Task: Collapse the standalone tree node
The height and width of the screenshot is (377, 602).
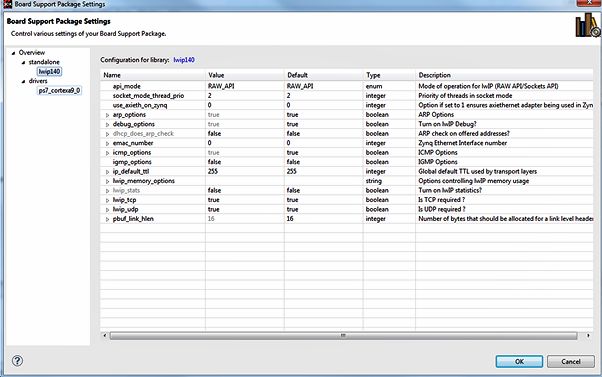Action: (23, 63)
